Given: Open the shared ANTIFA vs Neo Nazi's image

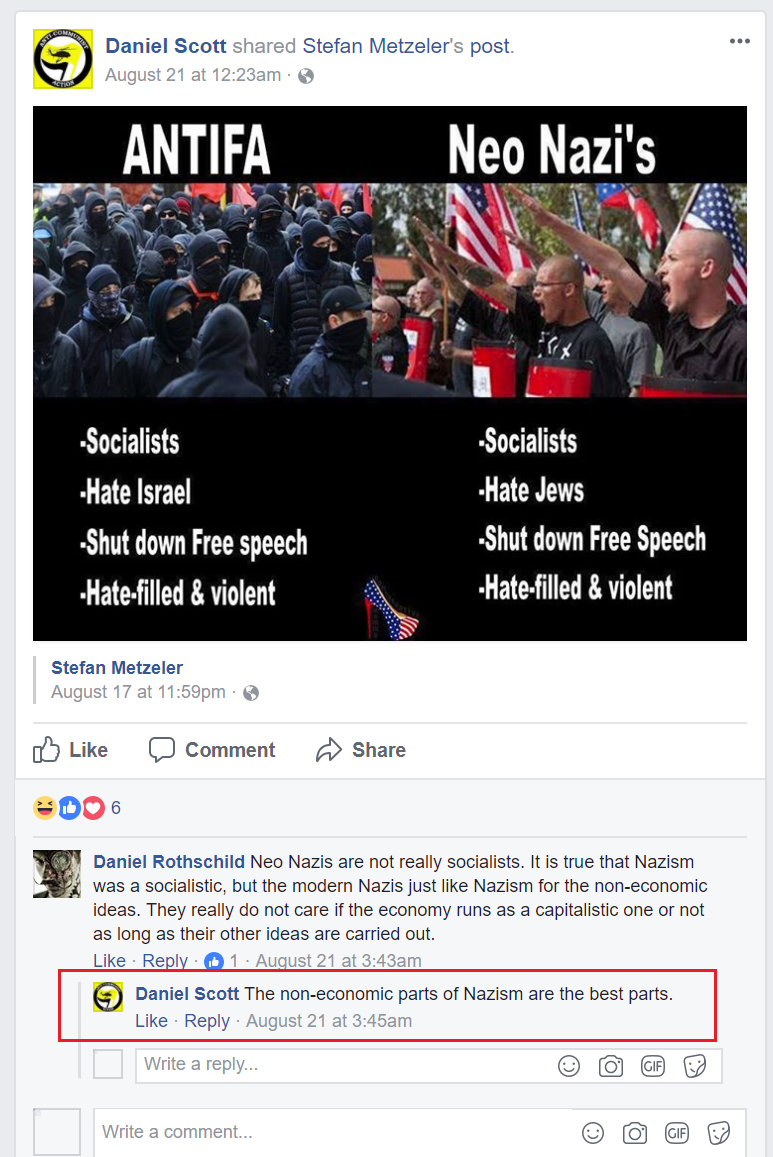Looking at the screenshot, I should point(389,373).
